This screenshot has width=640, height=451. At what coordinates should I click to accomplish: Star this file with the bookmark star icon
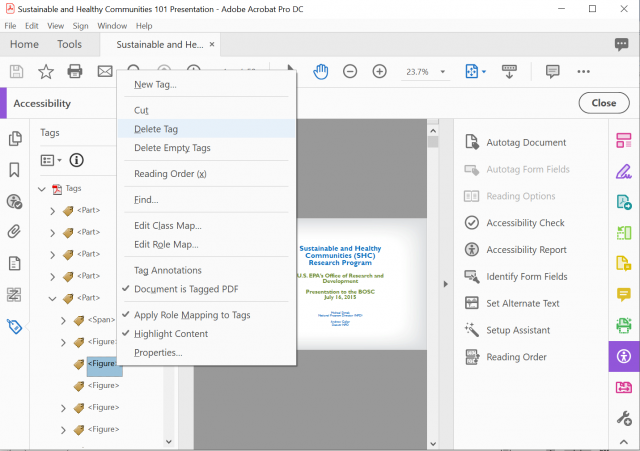point(45,71)
